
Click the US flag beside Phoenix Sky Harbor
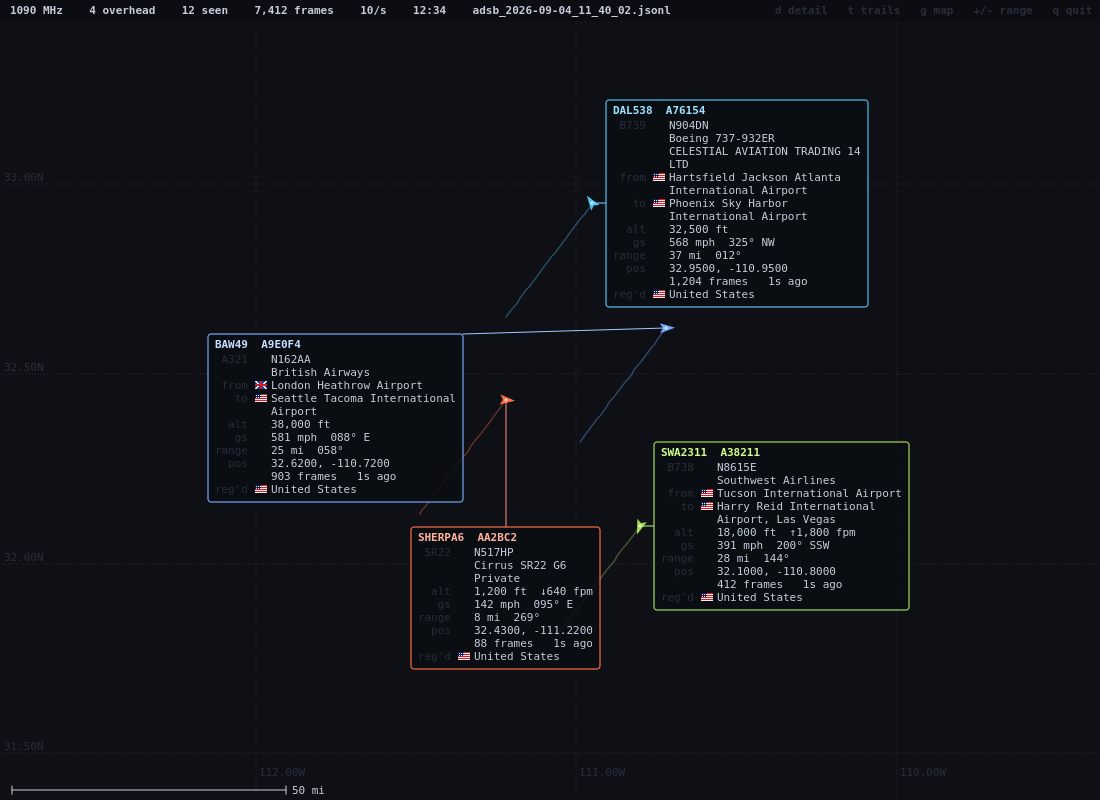659,204
